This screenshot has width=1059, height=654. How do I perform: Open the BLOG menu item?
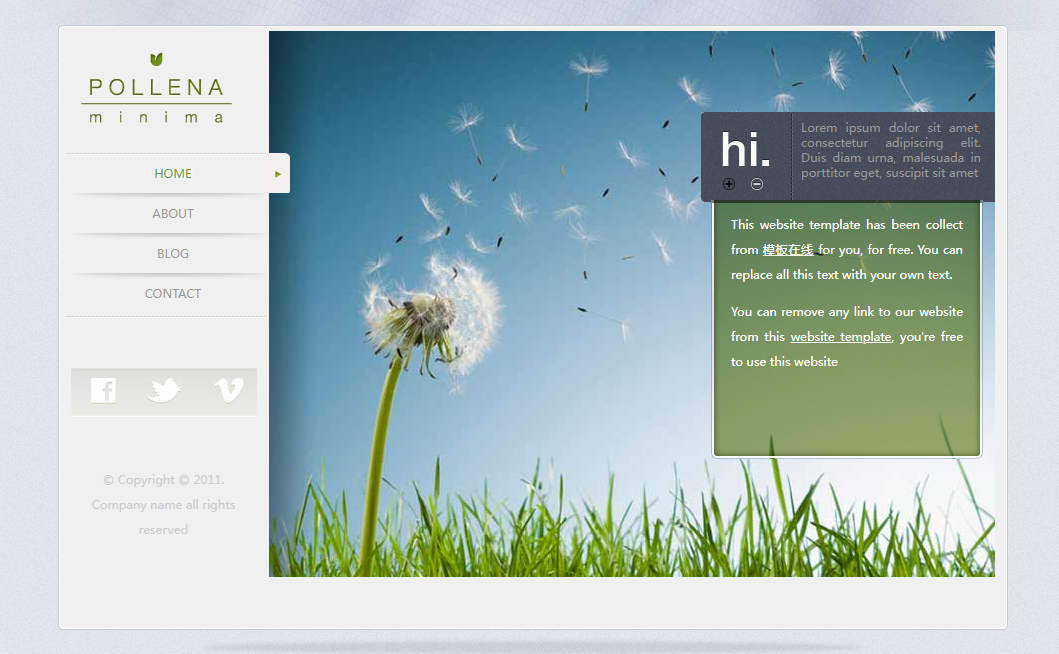click(172, 254)
